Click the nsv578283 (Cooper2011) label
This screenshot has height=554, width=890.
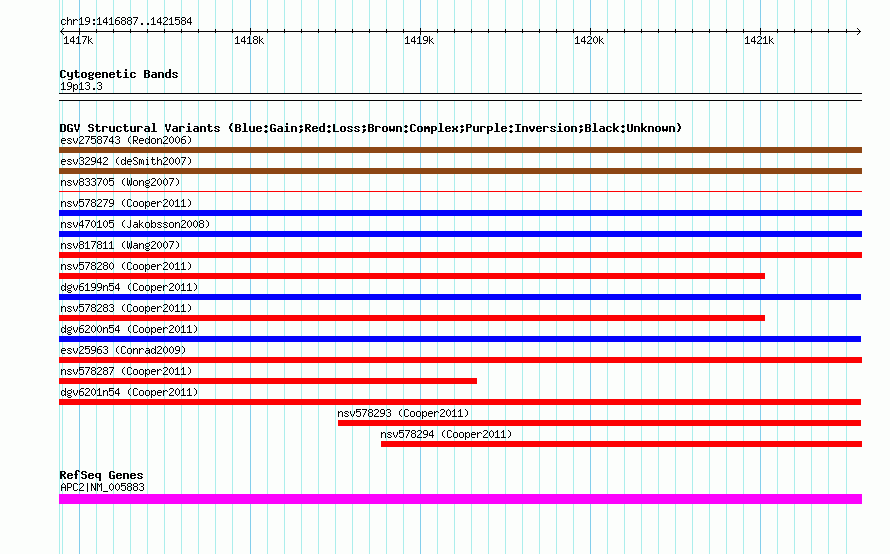click(126, 308)
